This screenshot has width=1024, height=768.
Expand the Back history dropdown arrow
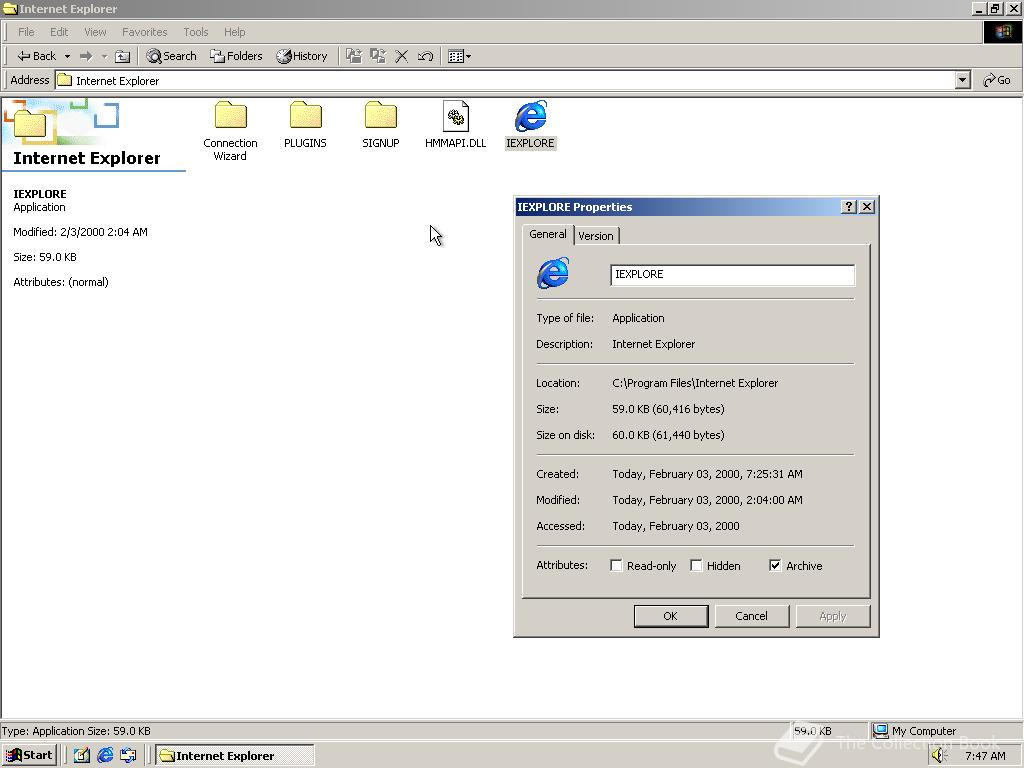coord(67,56)
